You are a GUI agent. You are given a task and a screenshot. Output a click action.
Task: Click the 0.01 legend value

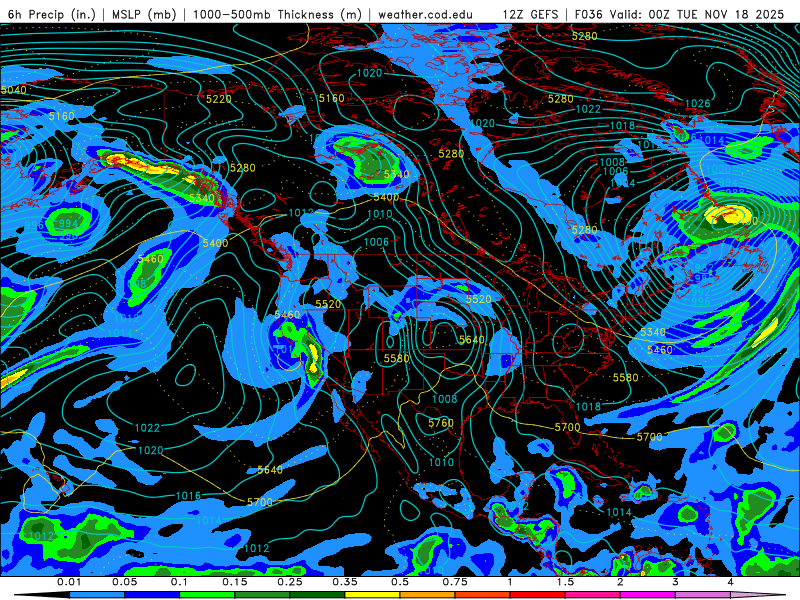click(x=69, y=582)
